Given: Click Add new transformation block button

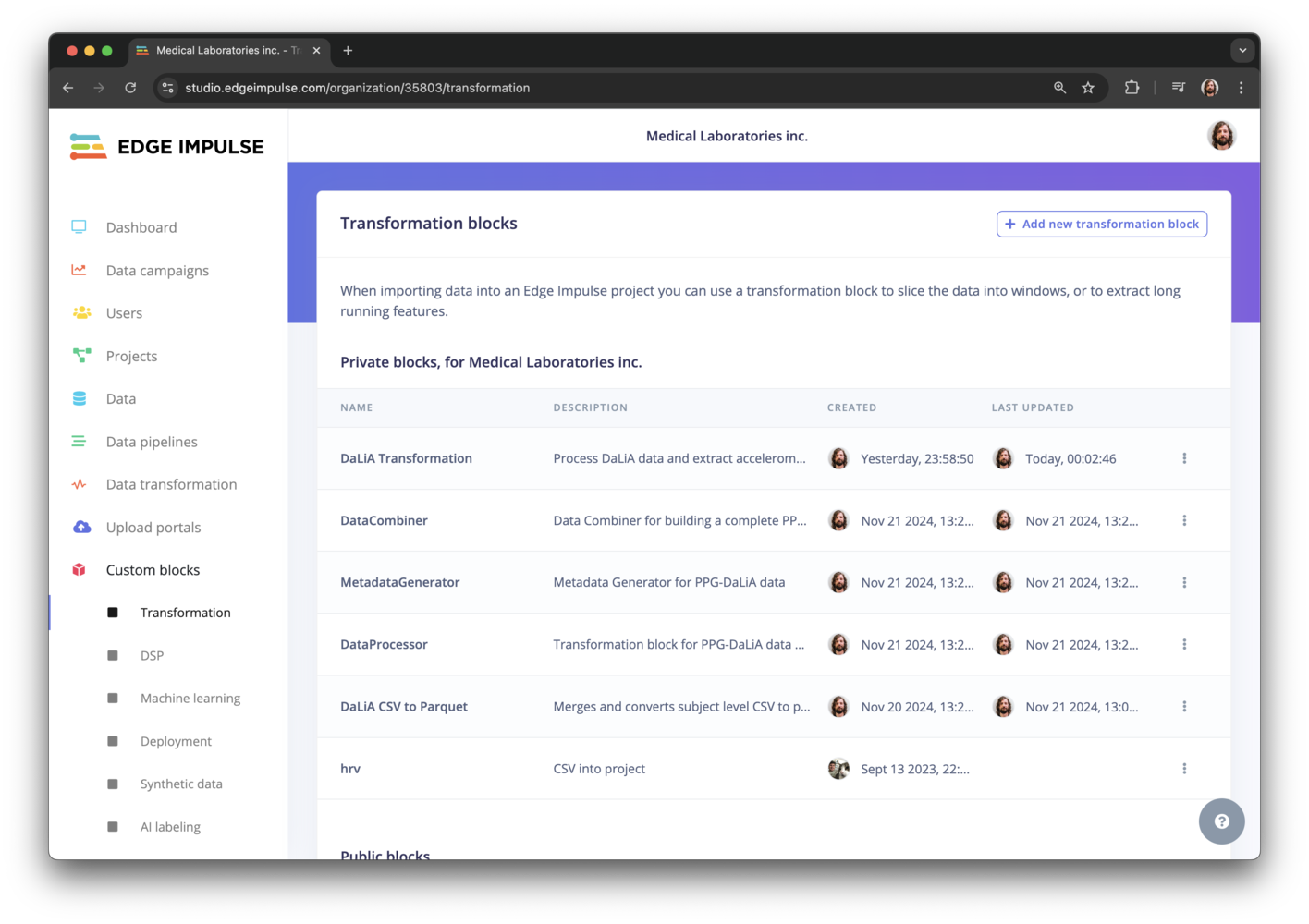Looking at the screenshot, I should 1101,224.
